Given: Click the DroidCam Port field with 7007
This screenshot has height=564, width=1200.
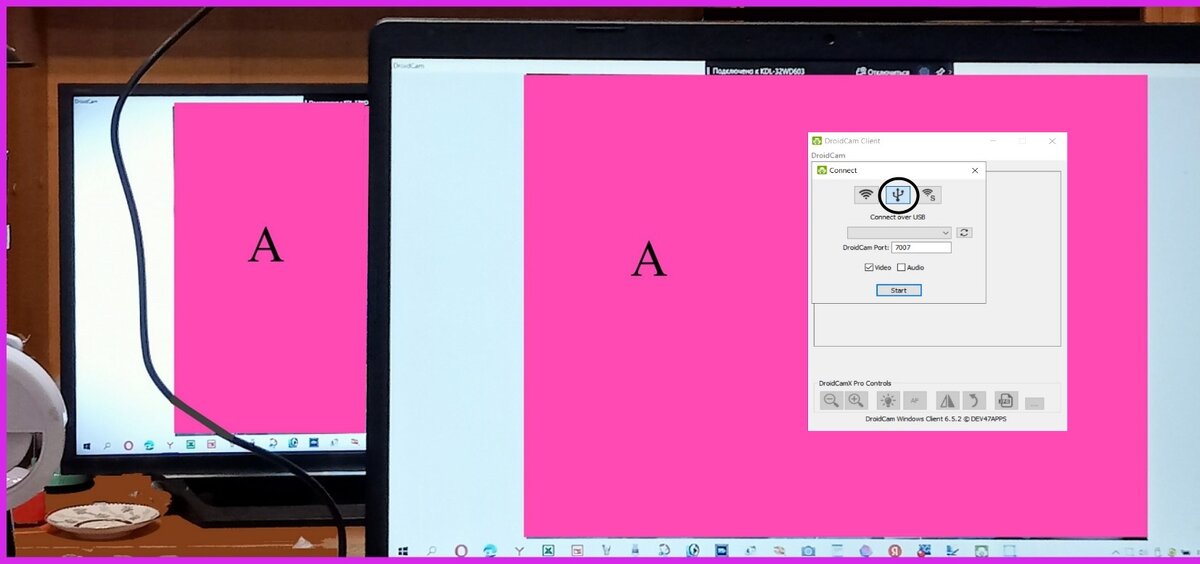Looking at the screenshot, I should 921,247.
